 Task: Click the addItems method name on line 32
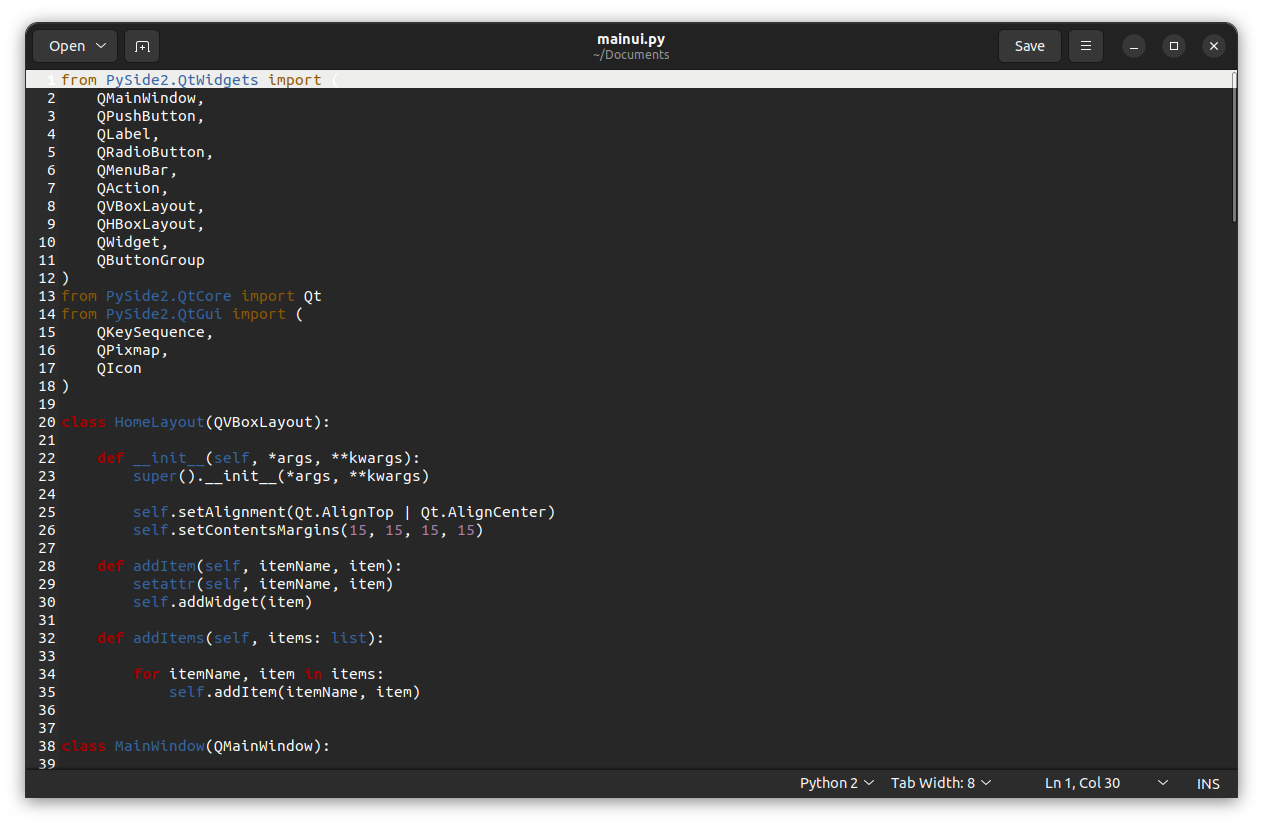click(168, 638)
